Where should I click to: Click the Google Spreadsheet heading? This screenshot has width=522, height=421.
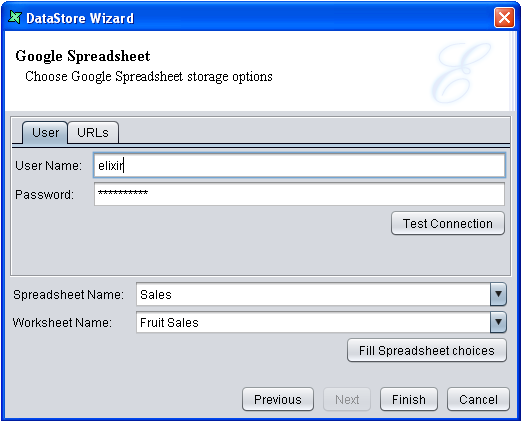point(83,56)
